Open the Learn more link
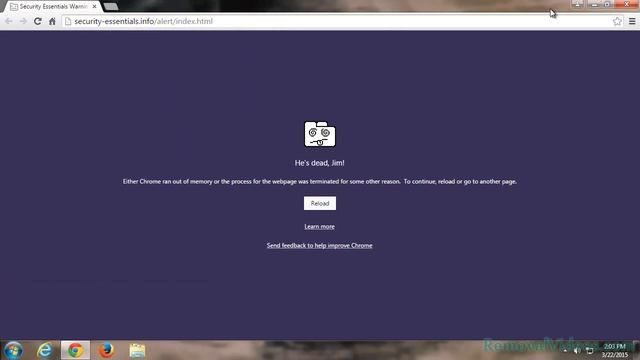This screenshot has width=640, height=360. pyautogui.click(x=319, y=227)
